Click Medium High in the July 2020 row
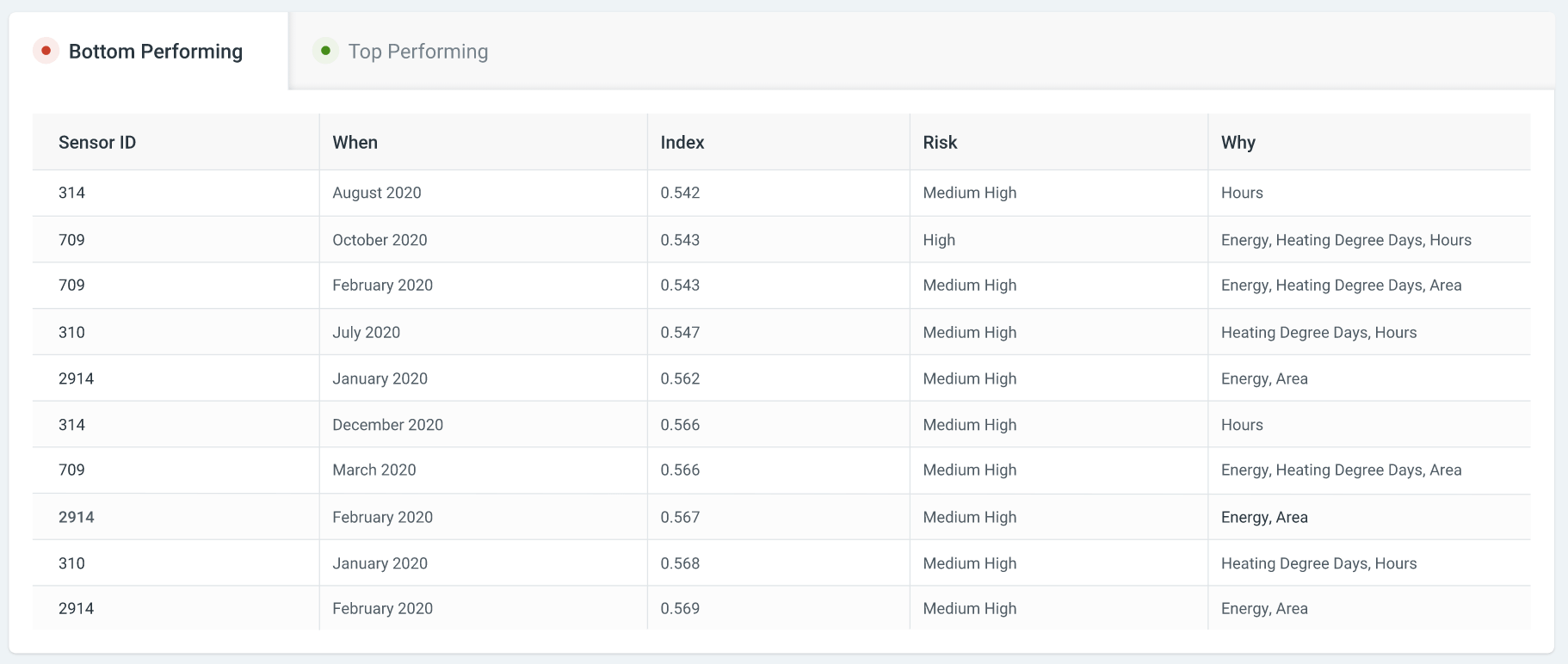The image size is (1568, 664). (970, 333)
